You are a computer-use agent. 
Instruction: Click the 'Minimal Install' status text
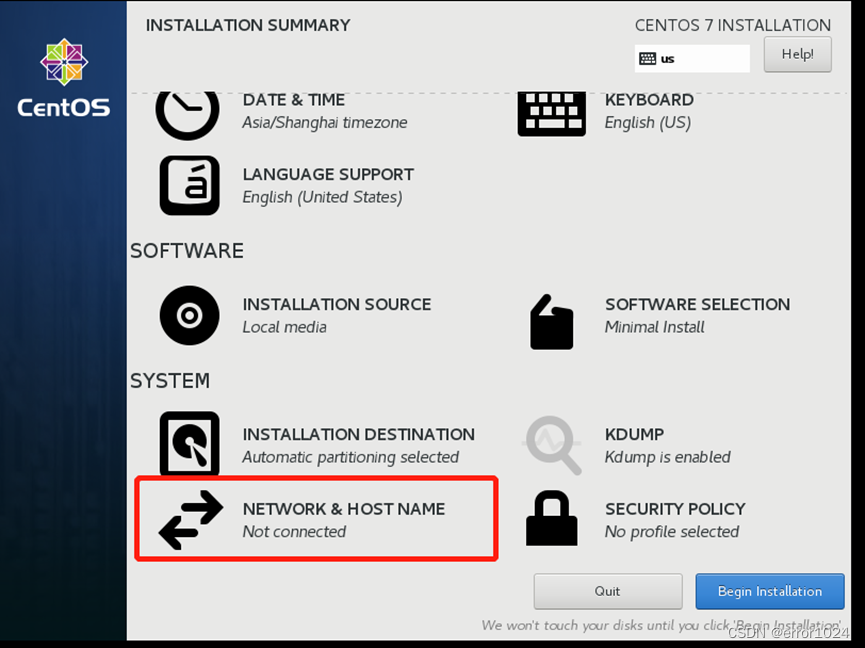(655, 327)
